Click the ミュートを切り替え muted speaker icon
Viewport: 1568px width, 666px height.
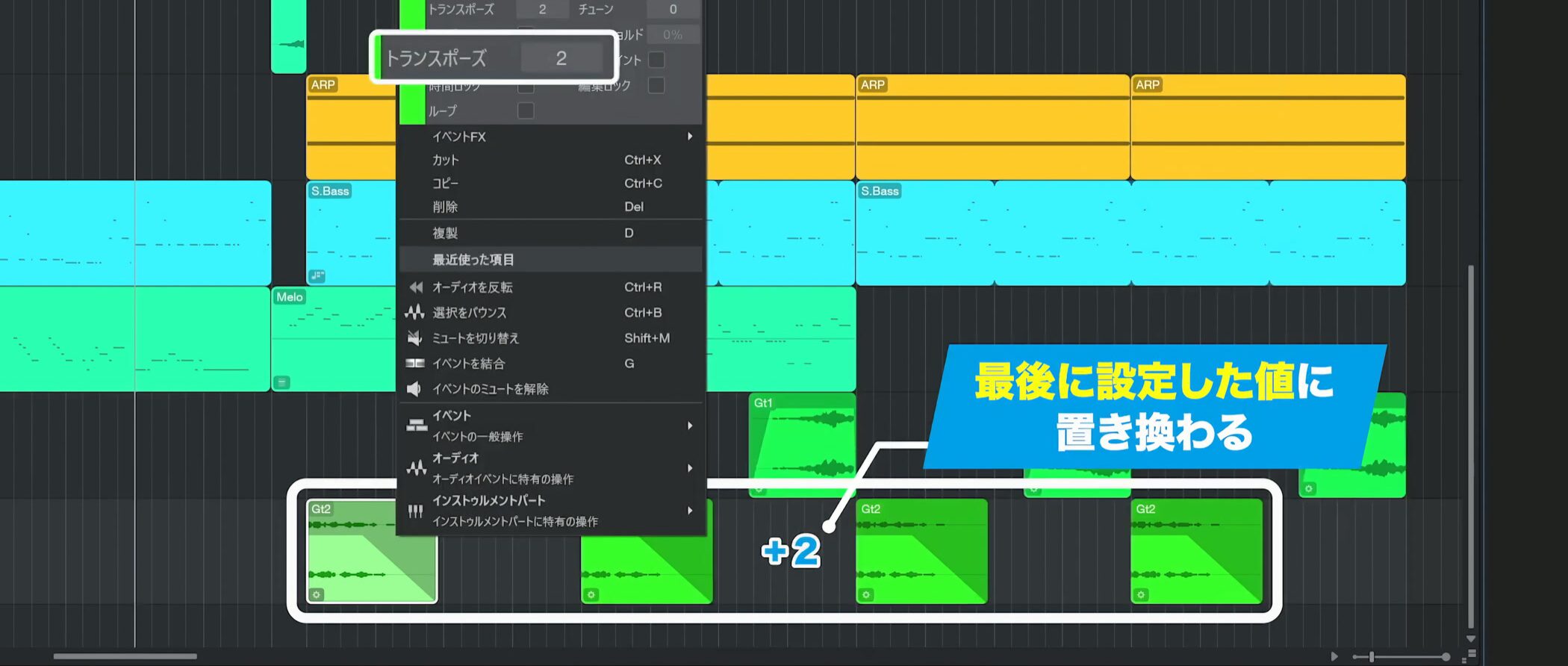[x=414, y=338]
